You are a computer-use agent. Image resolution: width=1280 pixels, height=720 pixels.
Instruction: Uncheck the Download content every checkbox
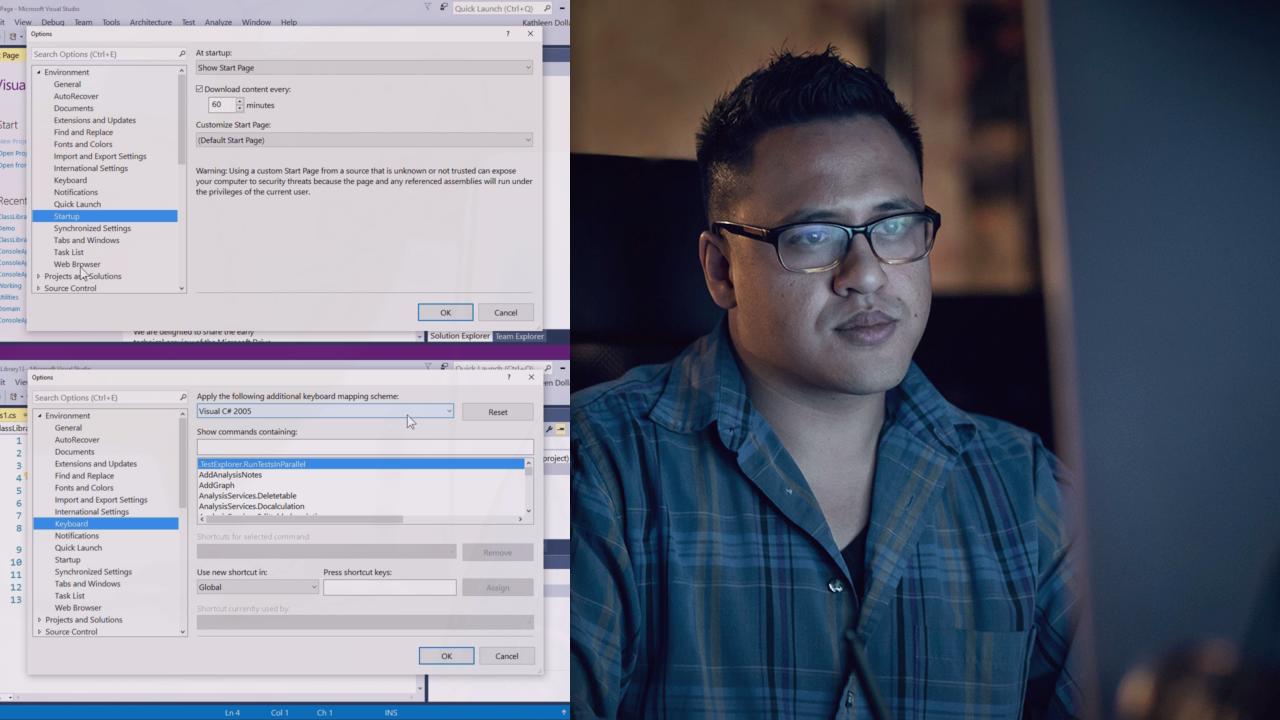coord(200,89)
